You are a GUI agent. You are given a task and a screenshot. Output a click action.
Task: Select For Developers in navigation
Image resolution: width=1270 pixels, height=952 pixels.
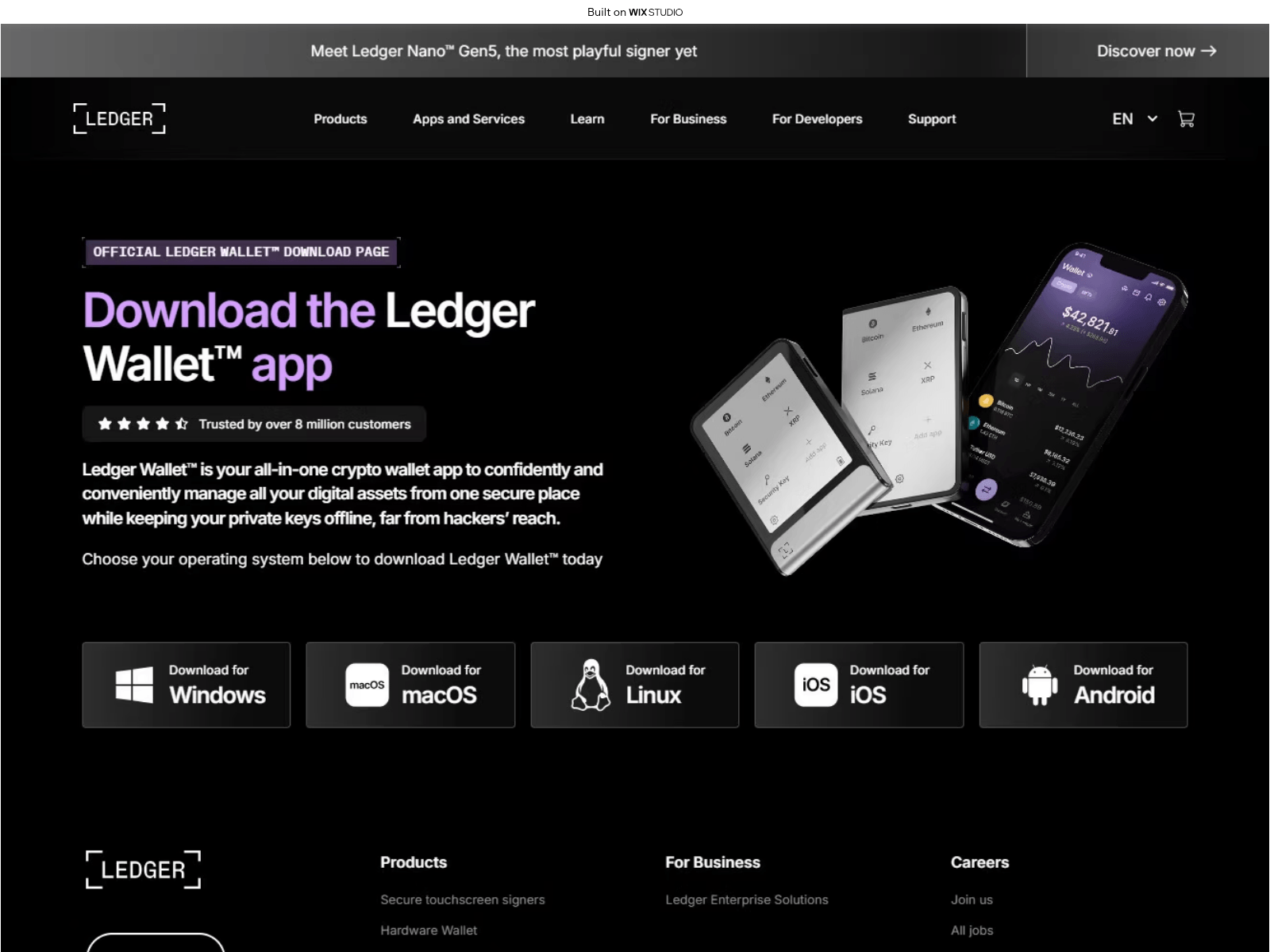[817, 119]
